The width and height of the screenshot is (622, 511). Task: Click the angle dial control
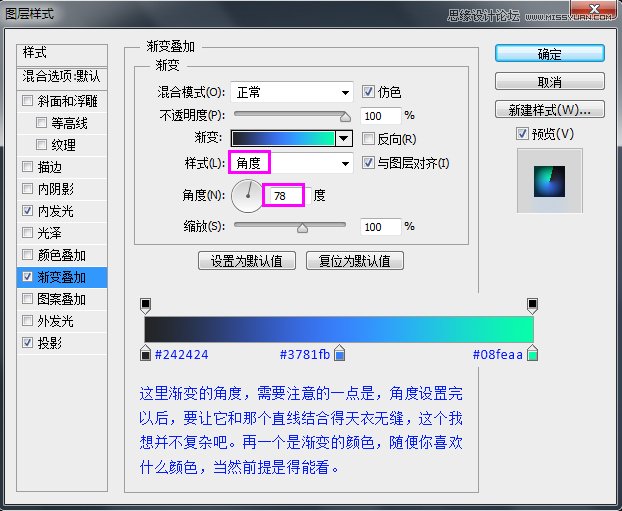point(248,196)
